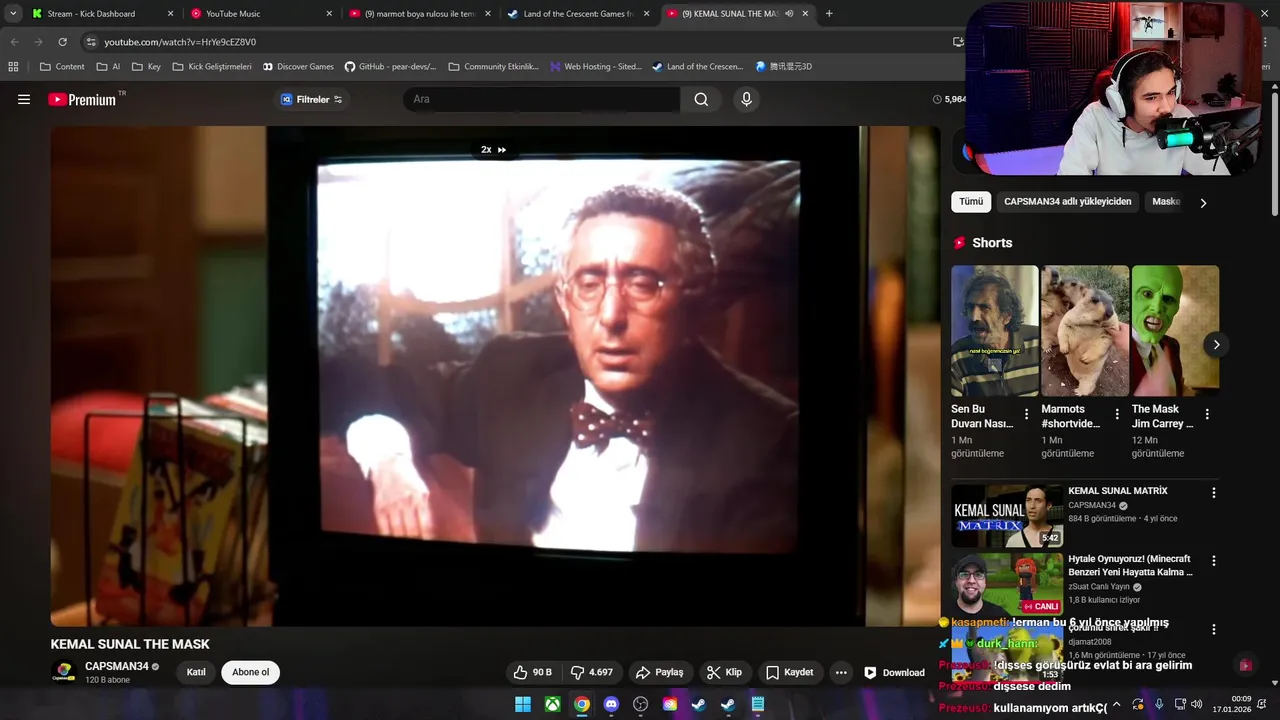This screenshot has width=1280, height=720.
Task: Open Discover Games bookmark
Action: click(298, 67)
